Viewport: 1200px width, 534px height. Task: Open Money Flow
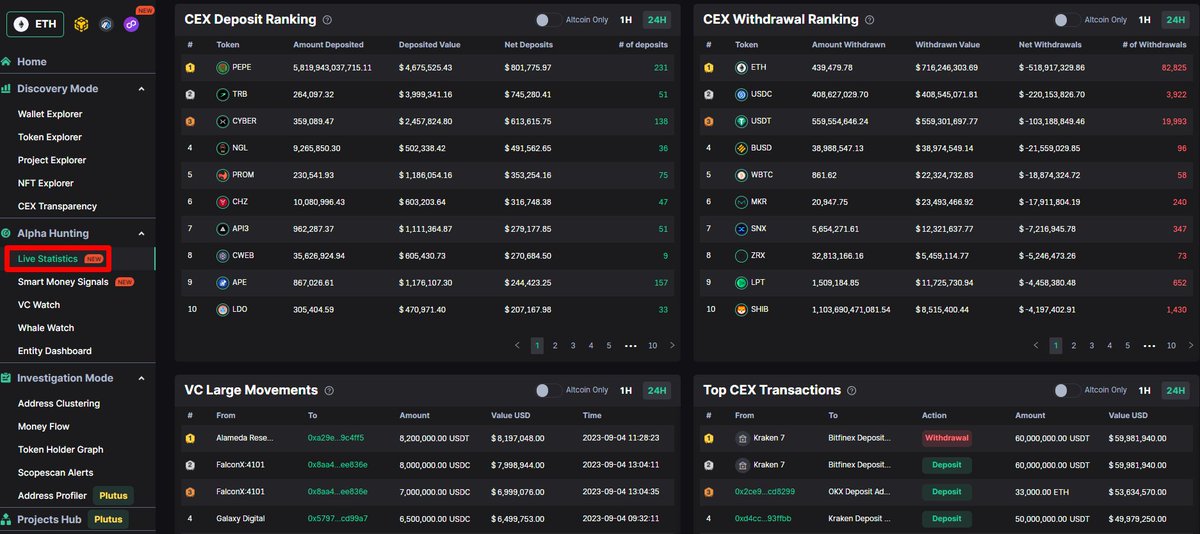[44, 427]
